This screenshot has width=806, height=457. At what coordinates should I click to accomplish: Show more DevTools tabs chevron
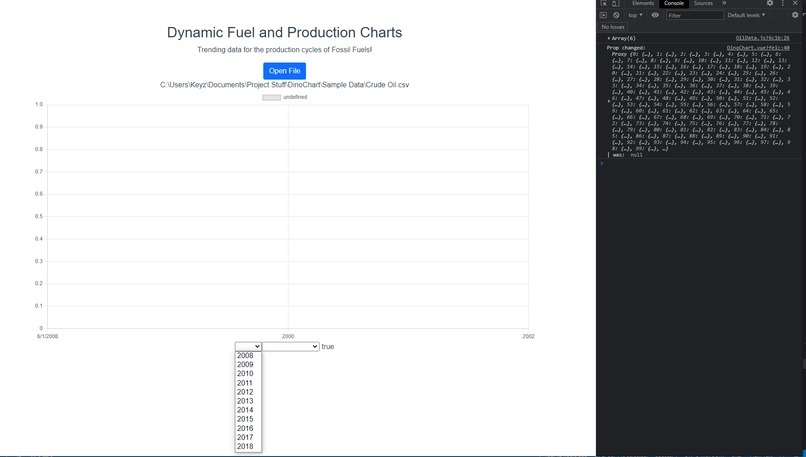point(724,3)
